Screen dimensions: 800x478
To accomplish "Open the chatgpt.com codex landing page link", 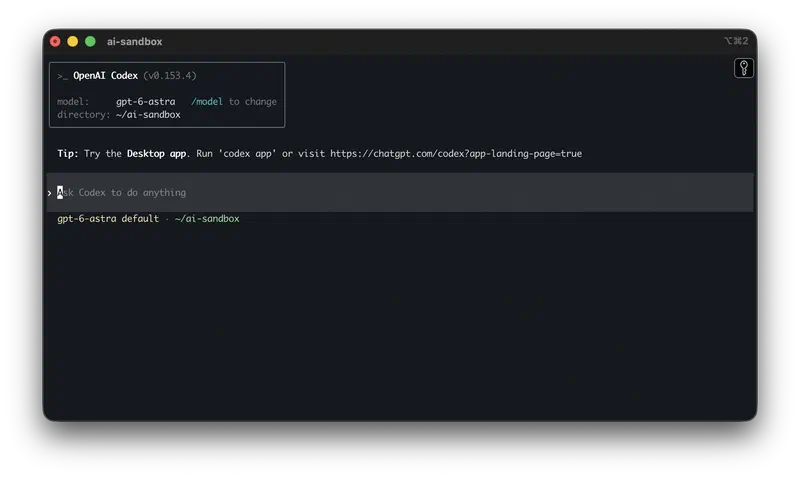I will coord(456,154).
